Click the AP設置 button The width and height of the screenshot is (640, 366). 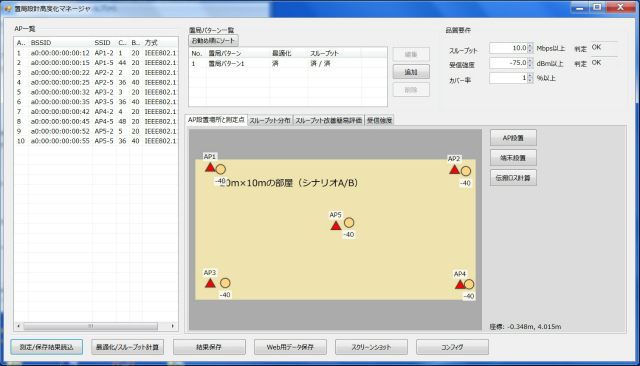click(x=513, y=138)
